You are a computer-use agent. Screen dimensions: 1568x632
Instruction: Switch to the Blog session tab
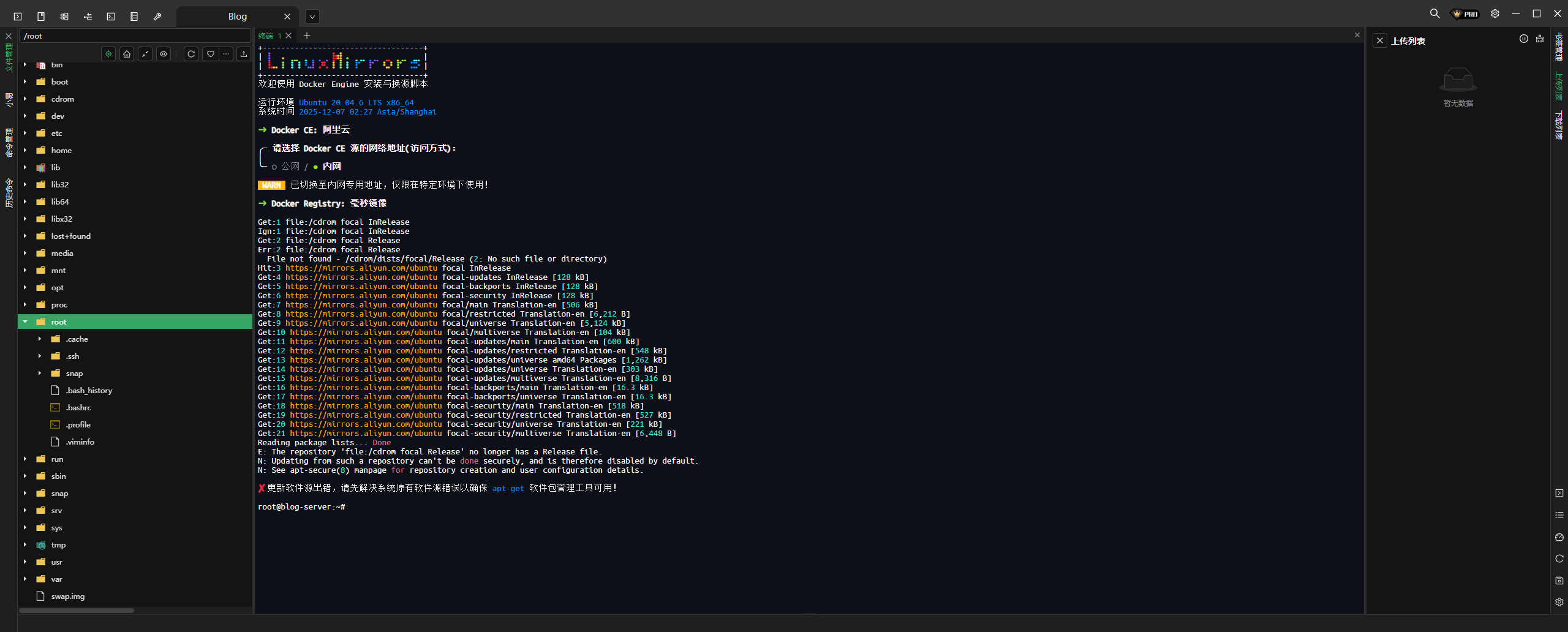[237, 17]
